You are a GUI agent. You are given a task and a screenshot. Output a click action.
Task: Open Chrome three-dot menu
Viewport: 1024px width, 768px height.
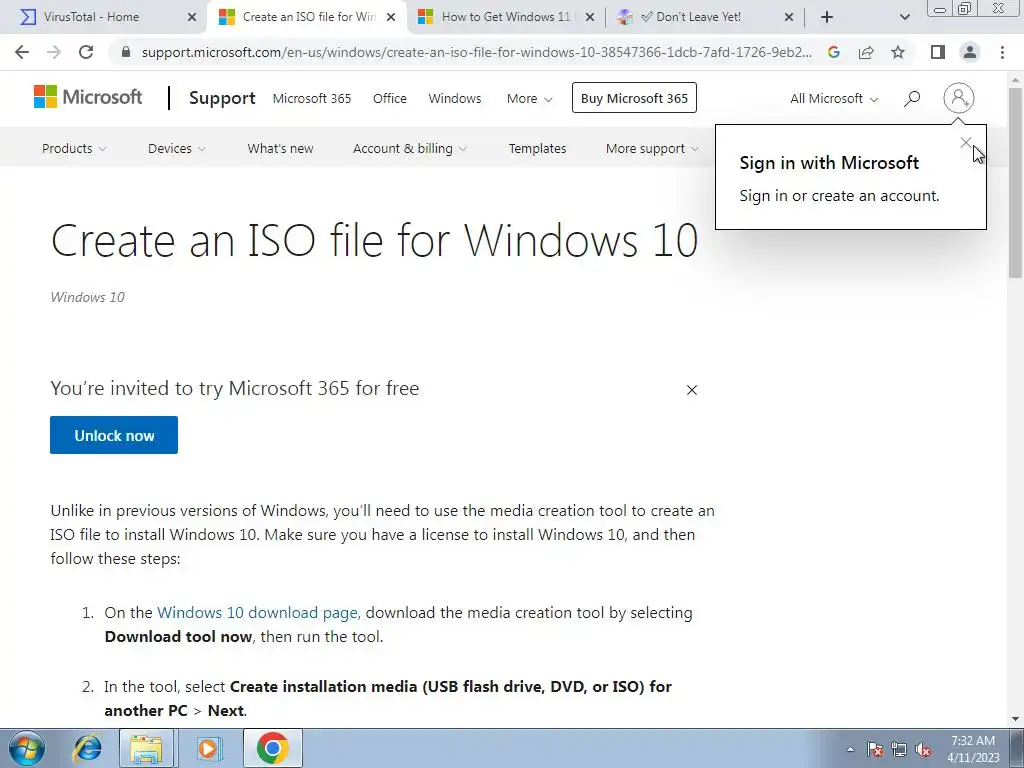(1002, 52)
